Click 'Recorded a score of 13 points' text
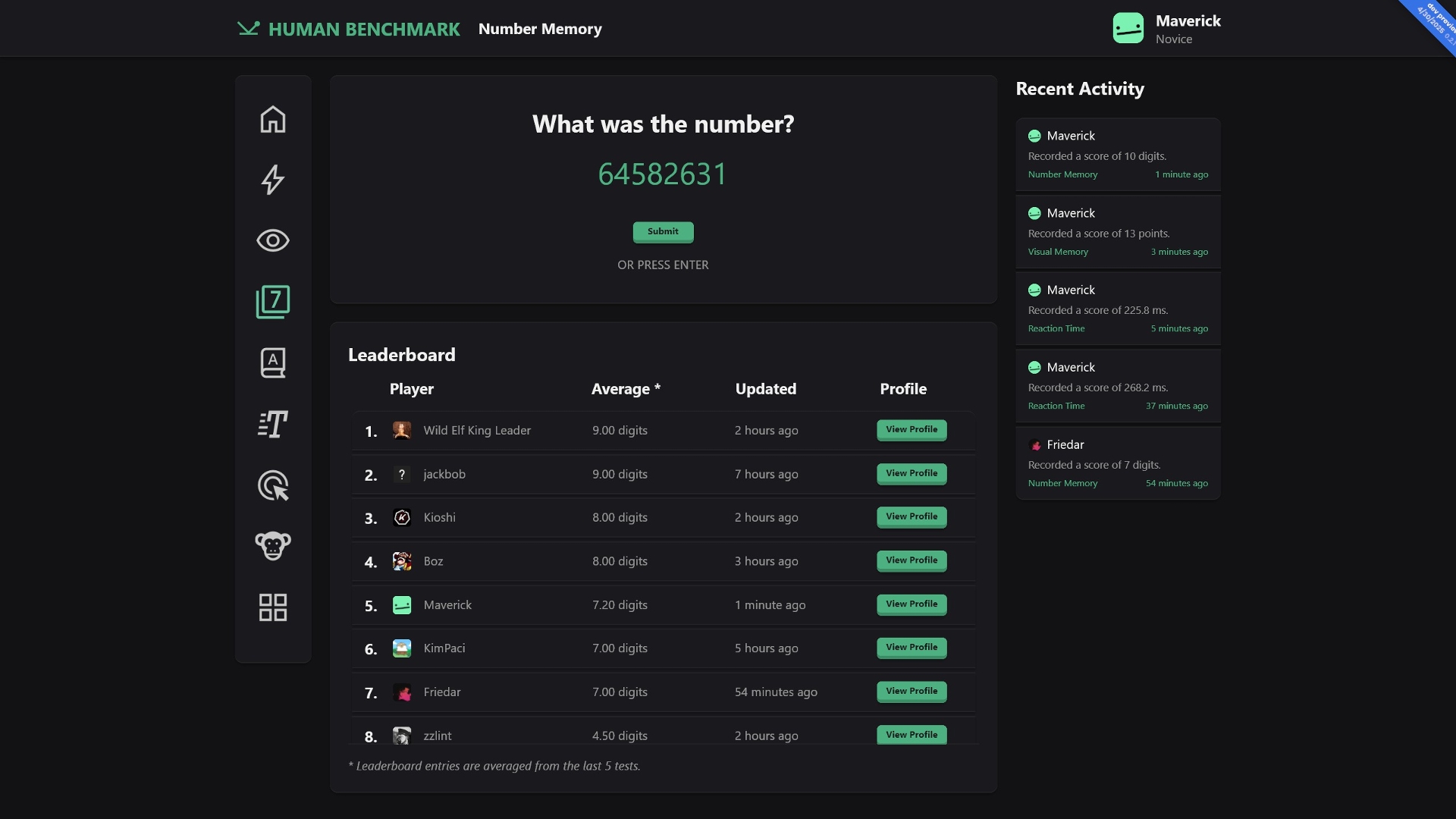 click(x=1099, y=234)
